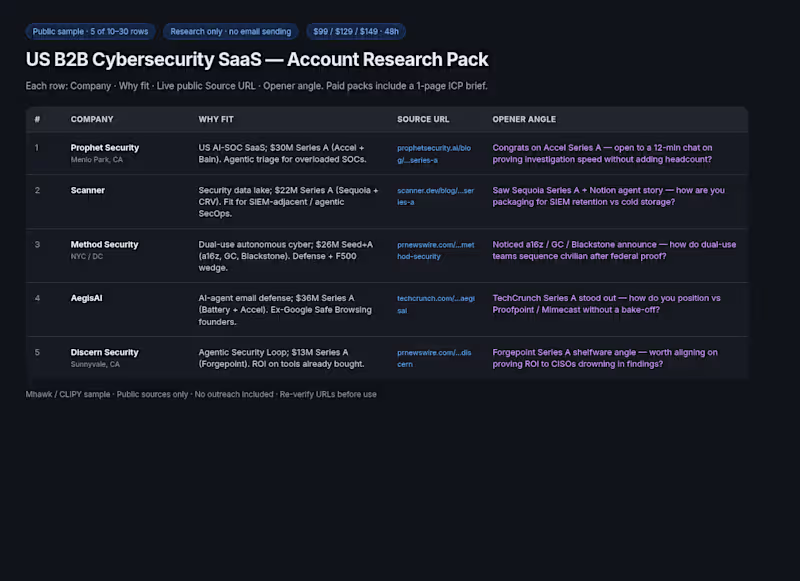Click the '#' column header
800x581 pixels.
point(37,119)
